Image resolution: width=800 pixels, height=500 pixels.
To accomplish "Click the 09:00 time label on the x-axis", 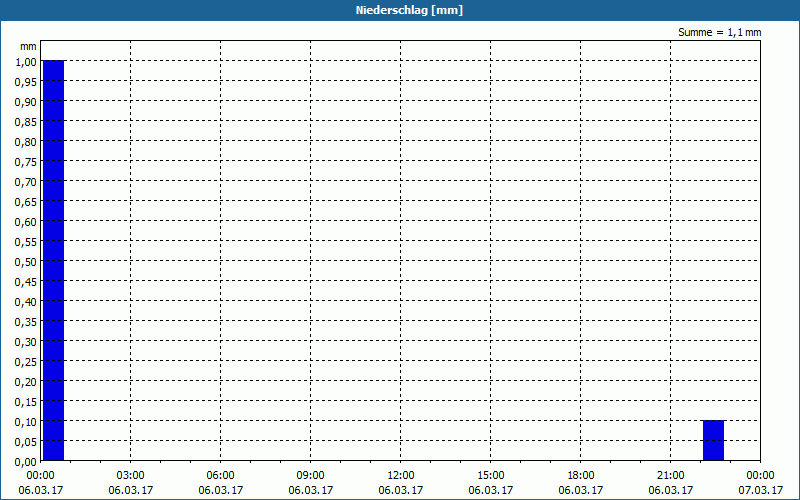I will [x=311, y=476].
